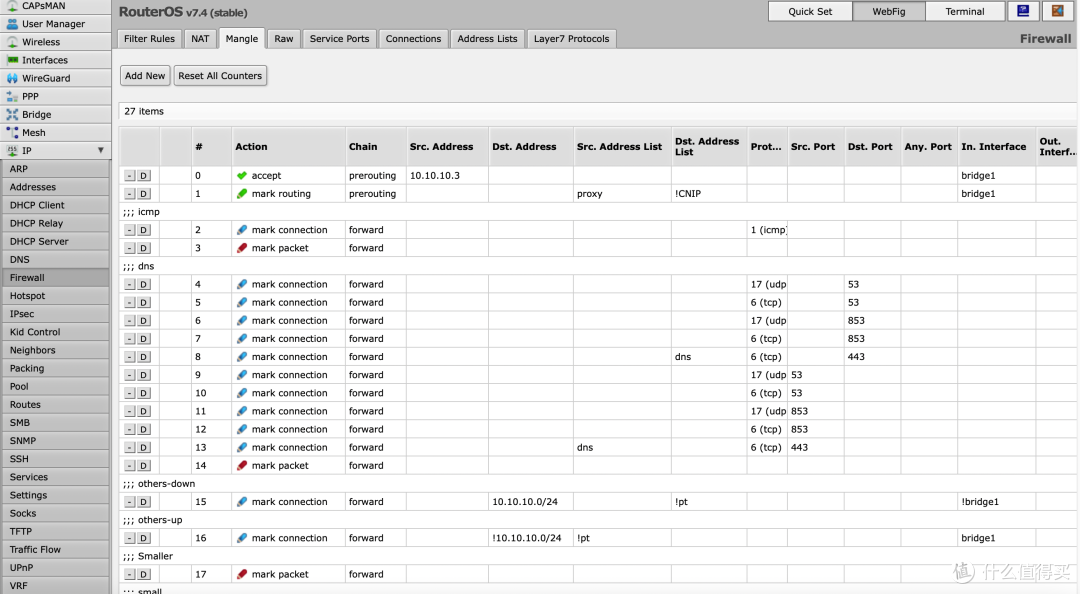Click the Add New button

[x=145, y=76]
